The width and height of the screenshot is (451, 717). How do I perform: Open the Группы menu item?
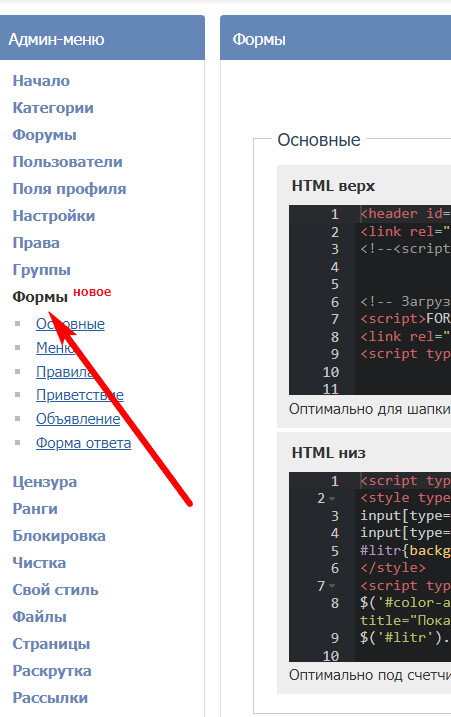point(42,270)
